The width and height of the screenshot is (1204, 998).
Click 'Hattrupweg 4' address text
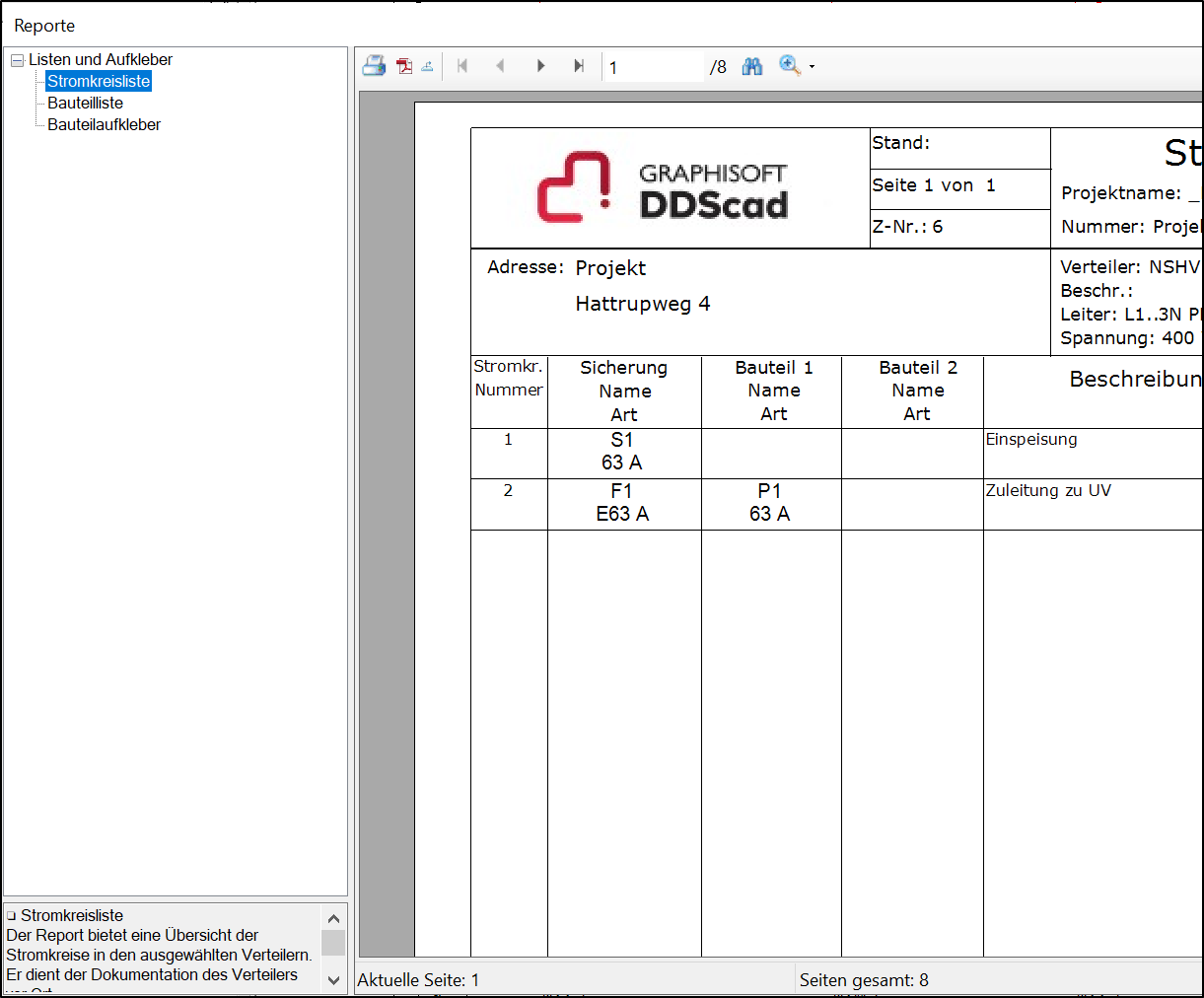pyautogui.click(x=643, y=304)
